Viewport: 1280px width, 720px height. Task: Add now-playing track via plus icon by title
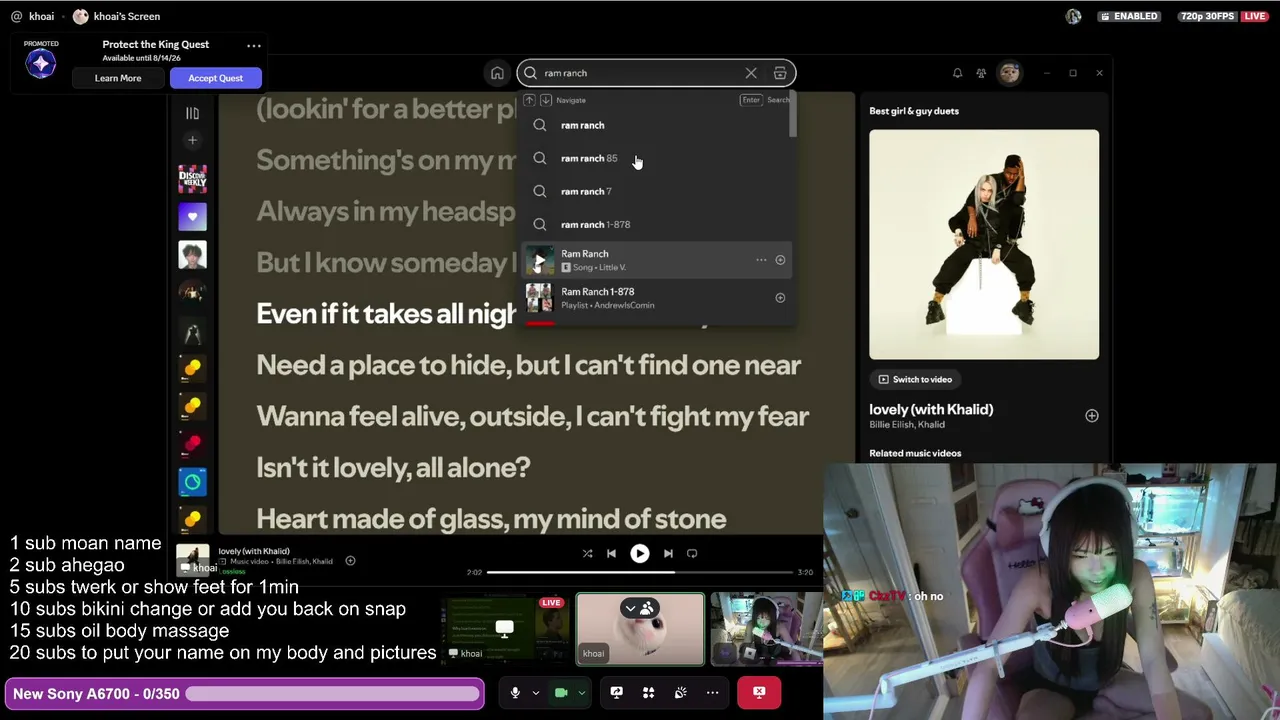pos(350,561)
